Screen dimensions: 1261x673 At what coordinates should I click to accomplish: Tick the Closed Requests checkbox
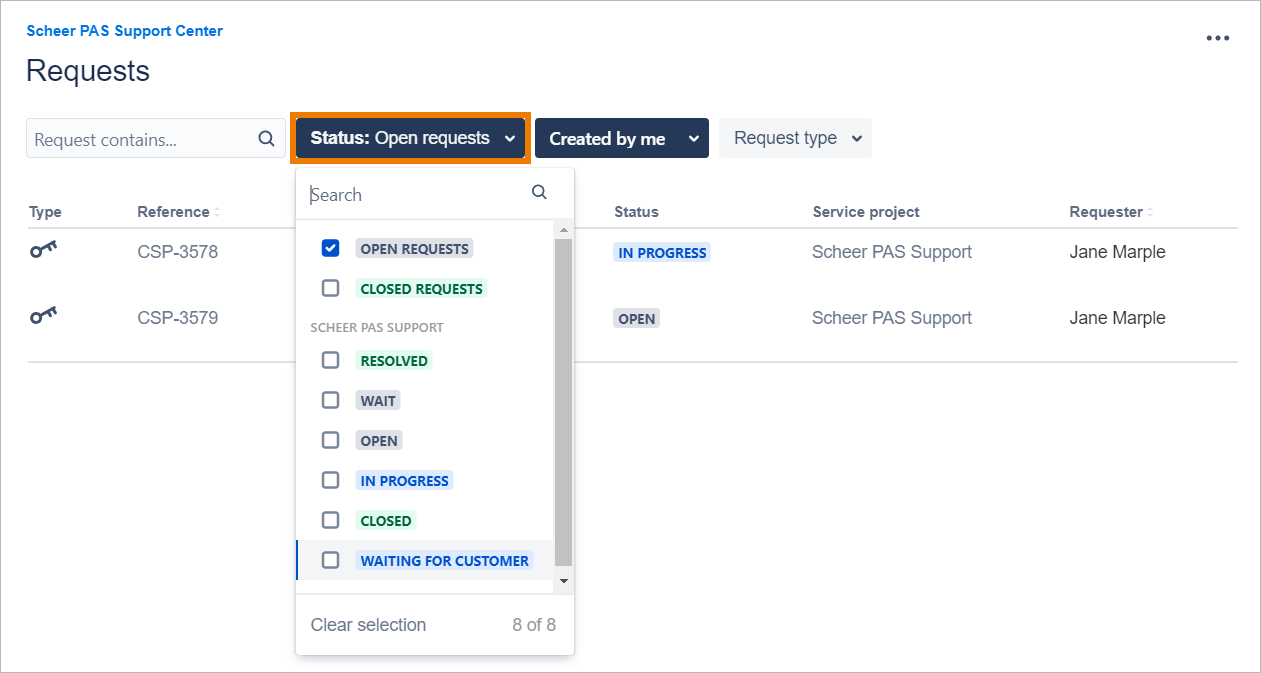(x=330, y=288)
